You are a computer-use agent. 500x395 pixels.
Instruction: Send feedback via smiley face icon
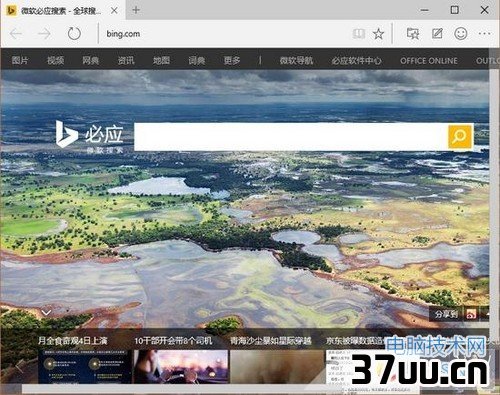(461, 33)
